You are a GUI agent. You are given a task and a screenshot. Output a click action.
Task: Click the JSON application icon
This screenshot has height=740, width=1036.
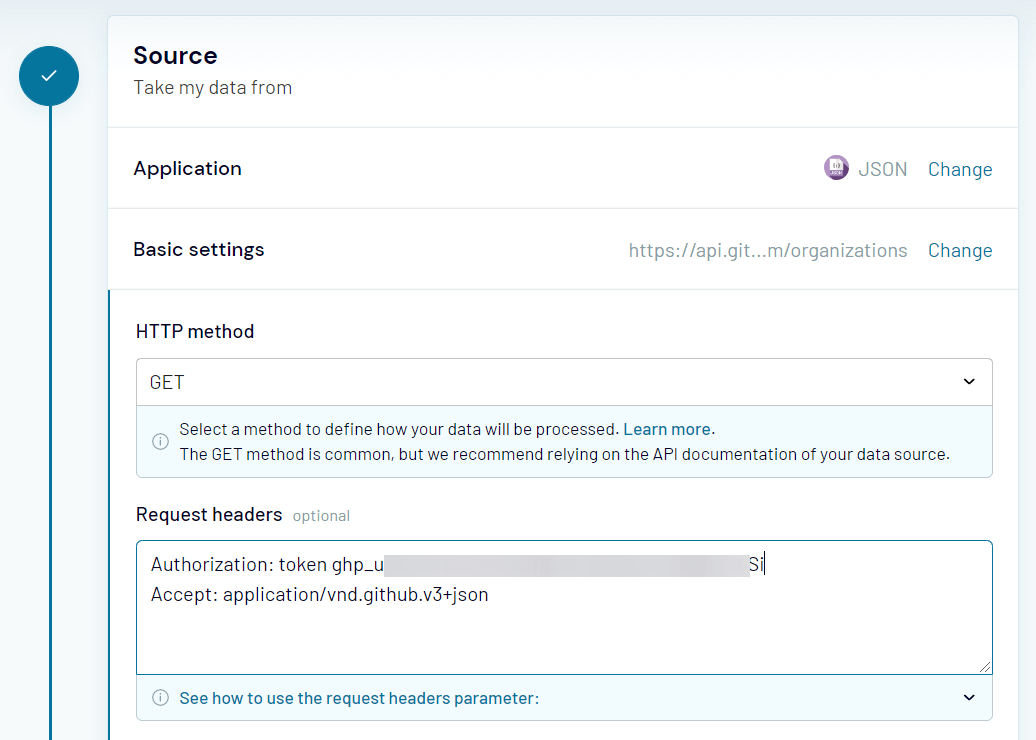(835, 168)
